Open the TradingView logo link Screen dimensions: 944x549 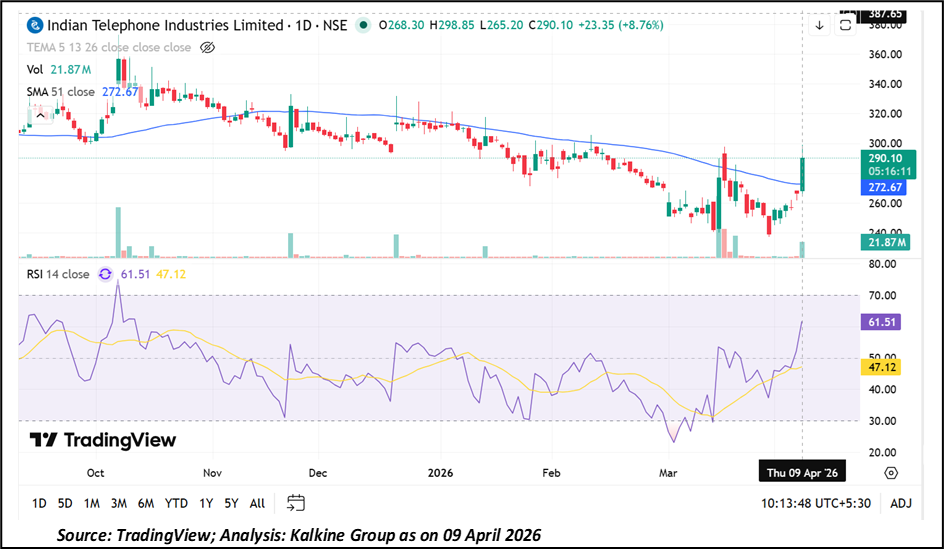pos(102,440)
